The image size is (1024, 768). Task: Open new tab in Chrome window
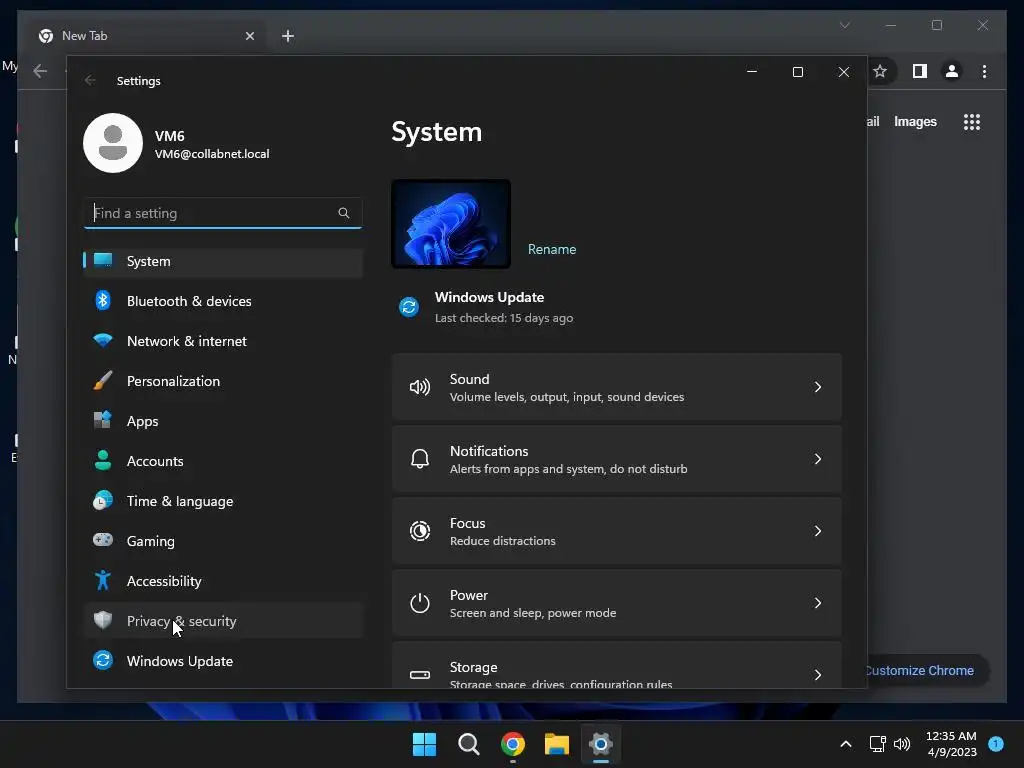(x=288, y=36)
